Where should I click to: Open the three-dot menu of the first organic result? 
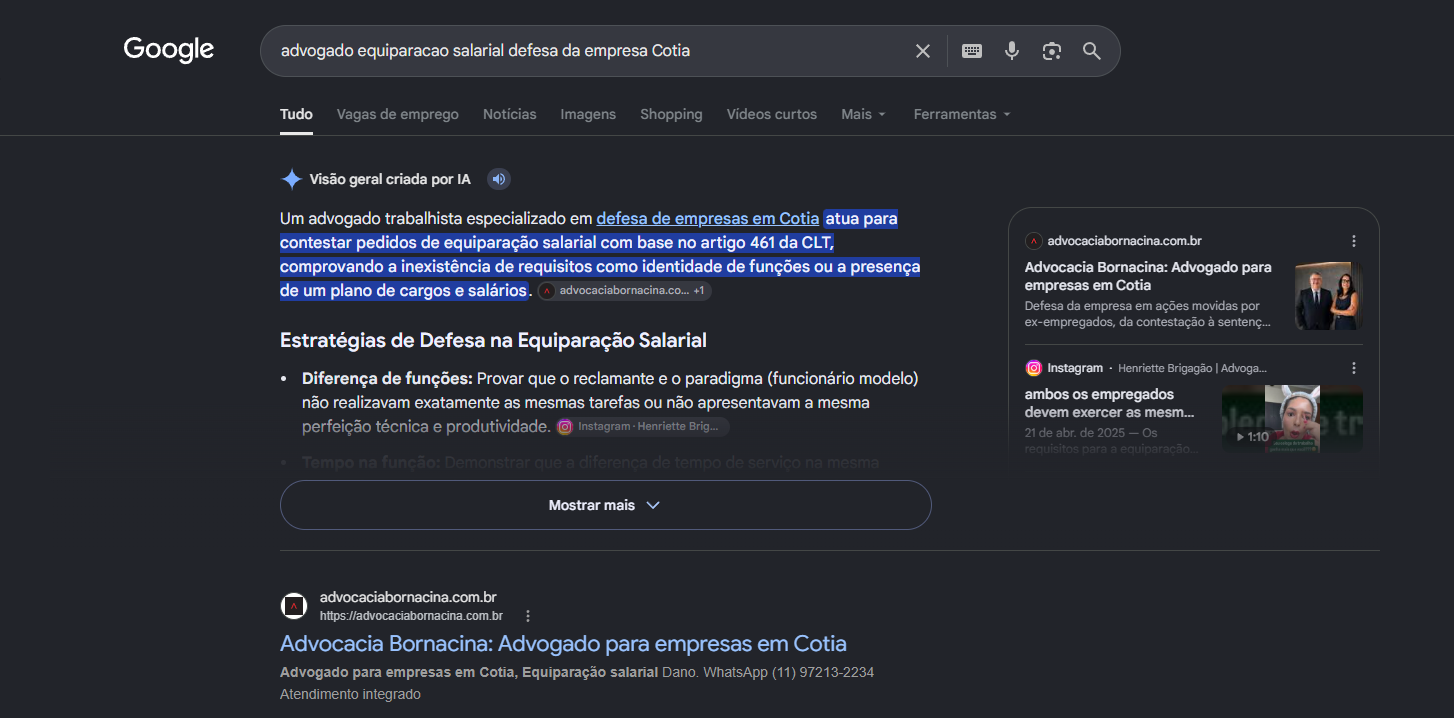point(528,616)
